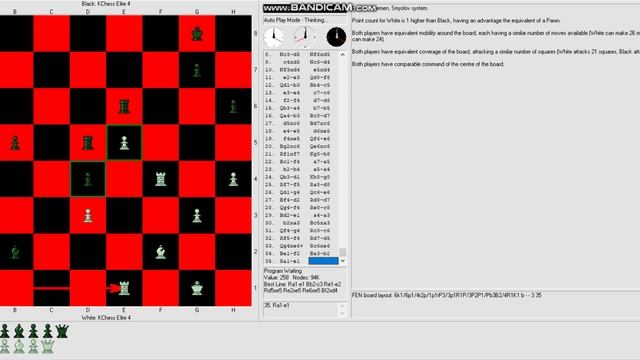Click the black-faced chess clock
Viewport: 640px width, 360px height.
(x=336, y=37)
